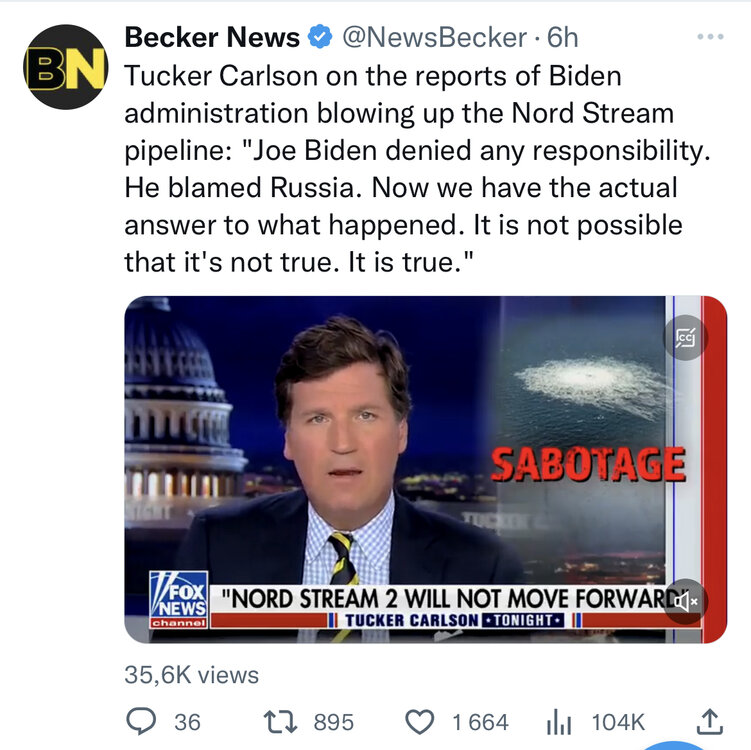Like the tweet with the heart icon

tap(421, 721)
